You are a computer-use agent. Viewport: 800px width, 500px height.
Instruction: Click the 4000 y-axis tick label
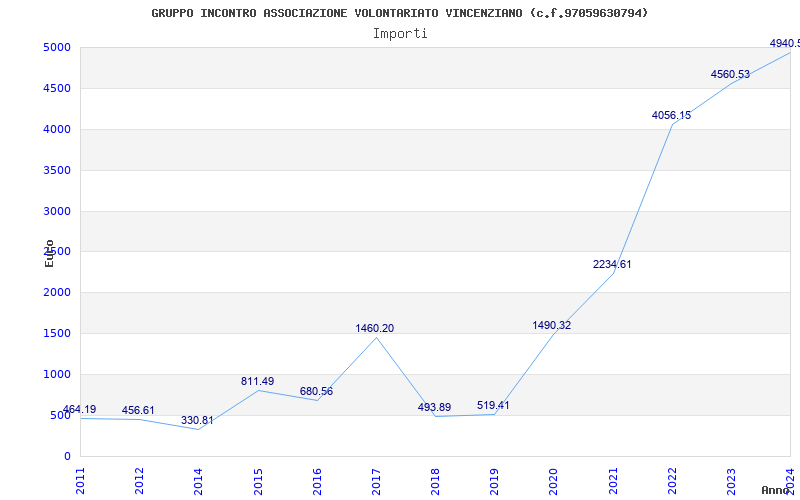(57, 129)
